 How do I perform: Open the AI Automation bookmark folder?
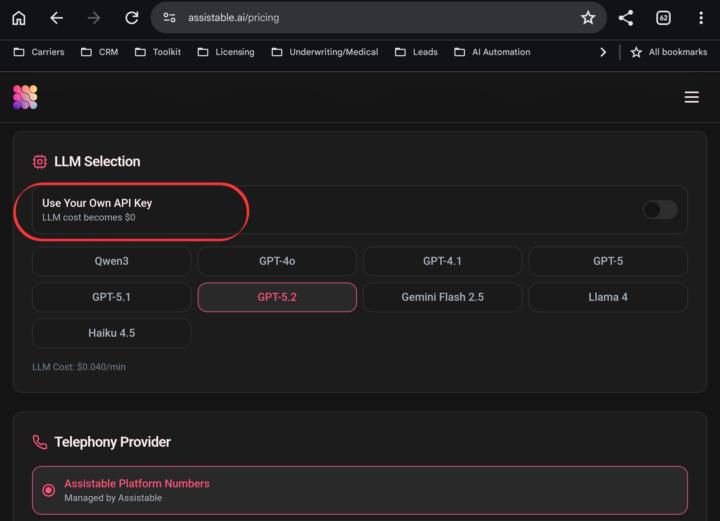(492, 52)
